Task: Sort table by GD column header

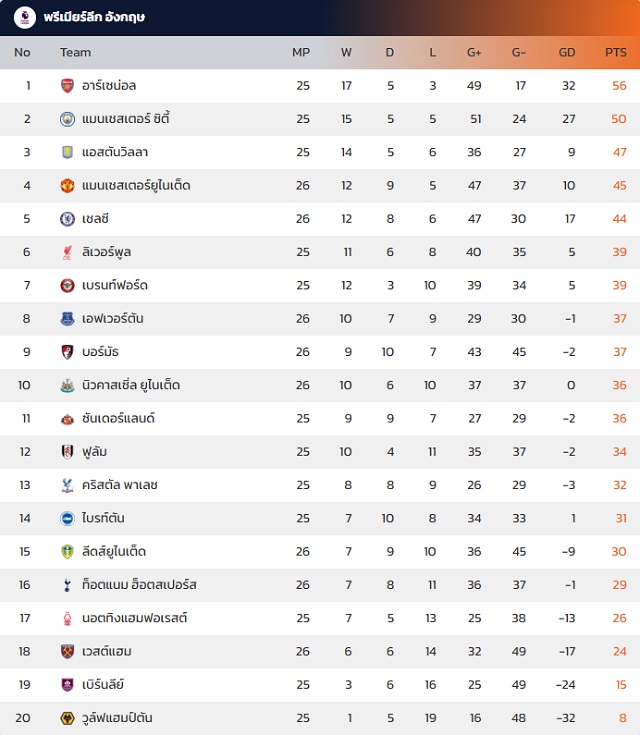Action: [x=567, y=52]
